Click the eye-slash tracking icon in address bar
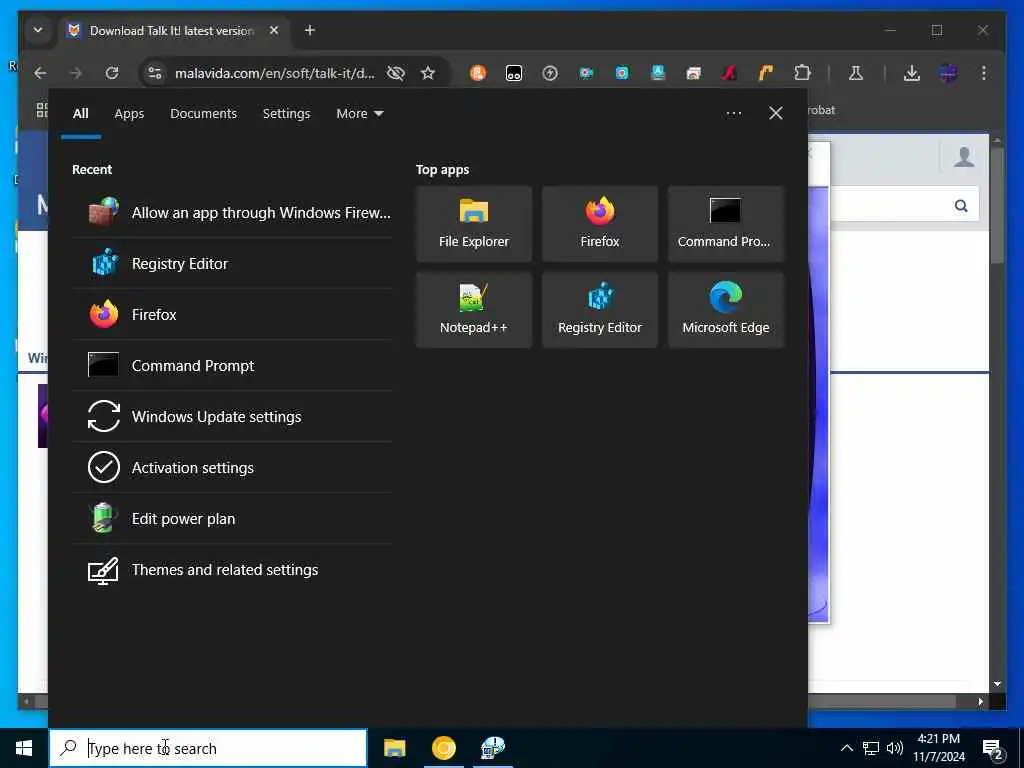The width and height of the screenshot is (1024, 768). pyautogui.click(x=396, y=73)
